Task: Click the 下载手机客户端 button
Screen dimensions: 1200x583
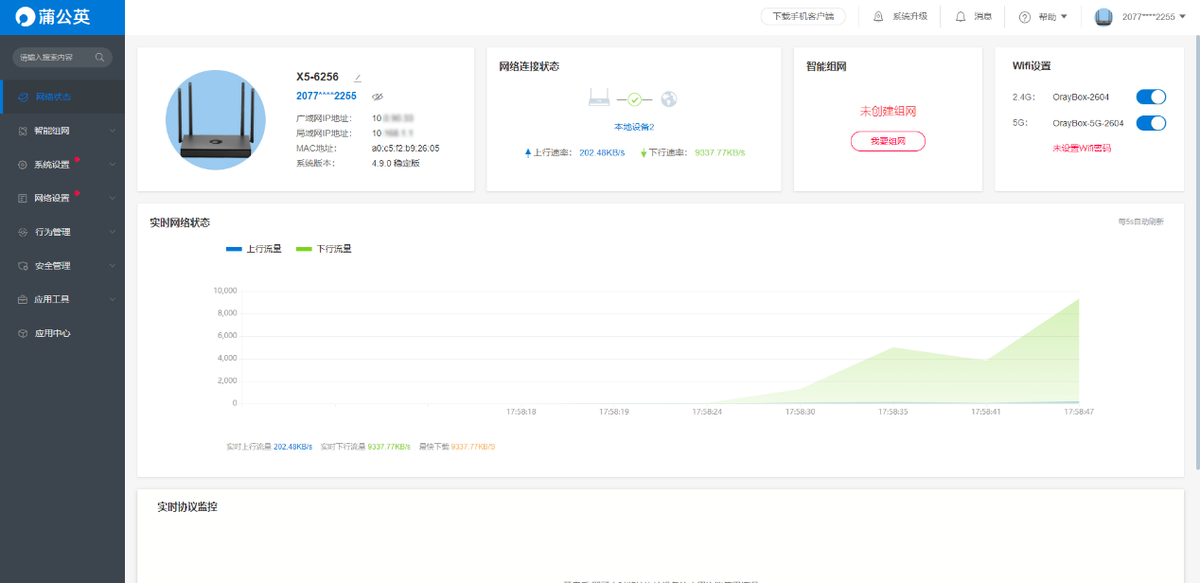Action: tap(803, 17)
